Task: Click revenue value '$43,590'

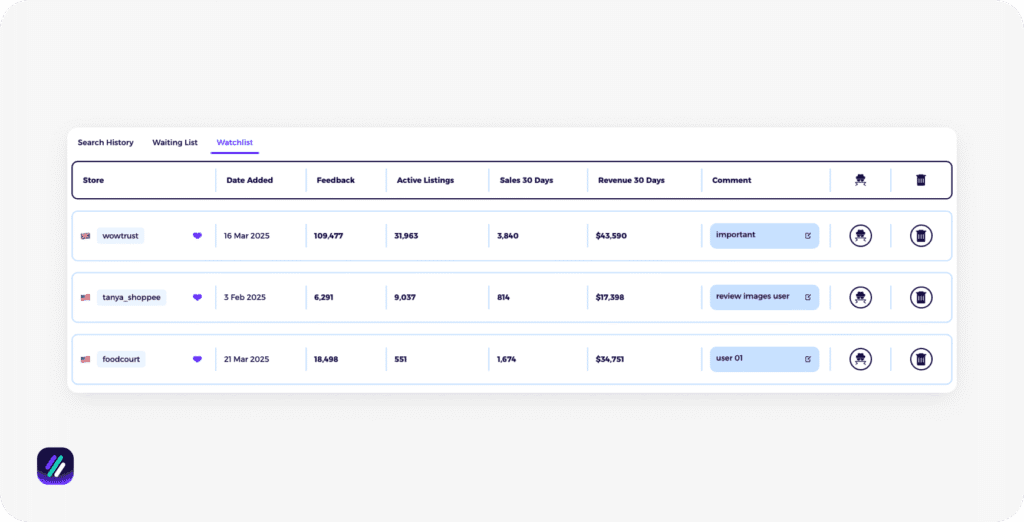Action: (611, 236)
